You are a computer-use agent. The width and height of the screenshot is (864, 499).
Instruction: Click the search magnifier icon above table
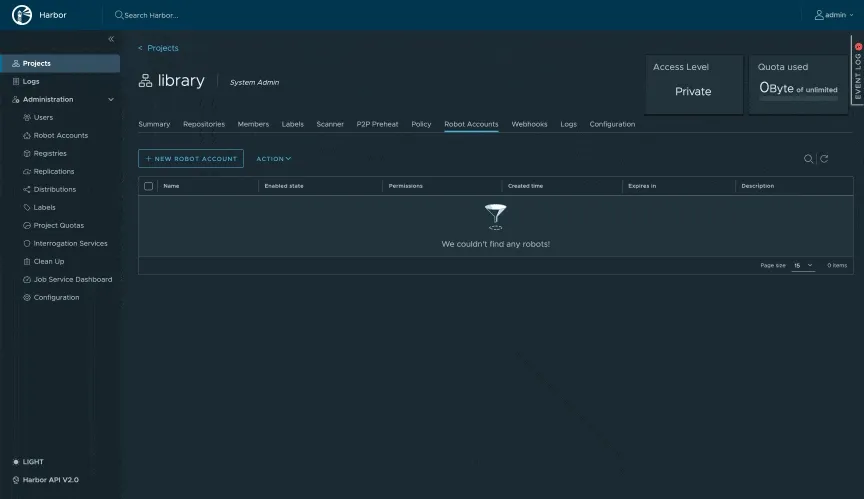pyautogui.click(x=808, y=159)
